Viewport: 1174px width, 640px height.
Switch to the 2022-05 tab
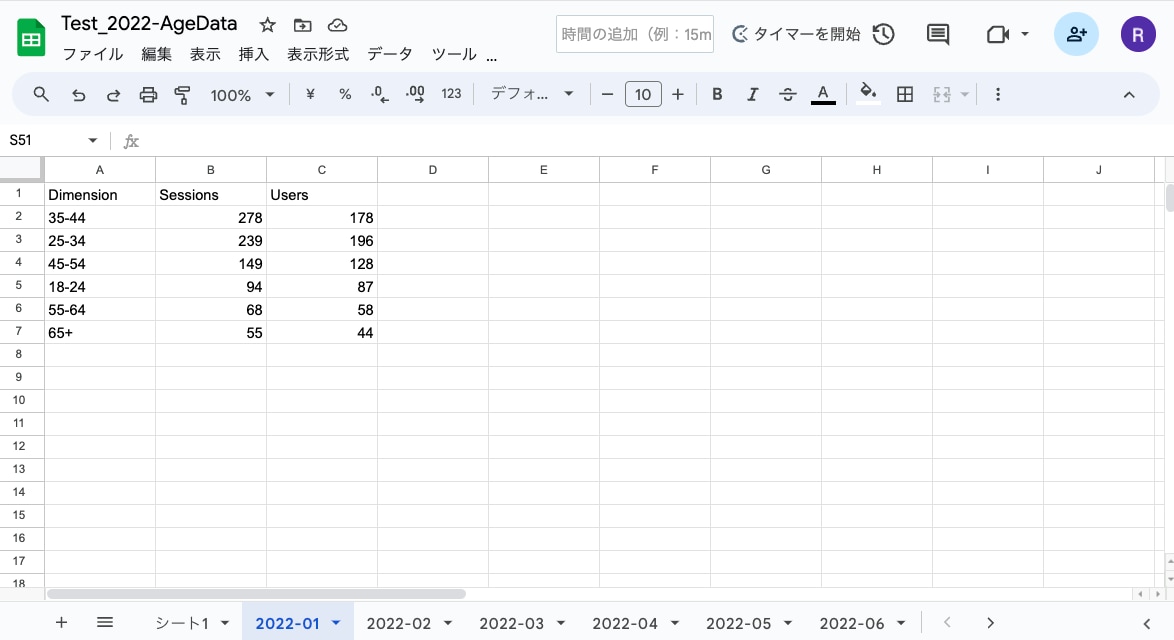[x=738, y=623]
